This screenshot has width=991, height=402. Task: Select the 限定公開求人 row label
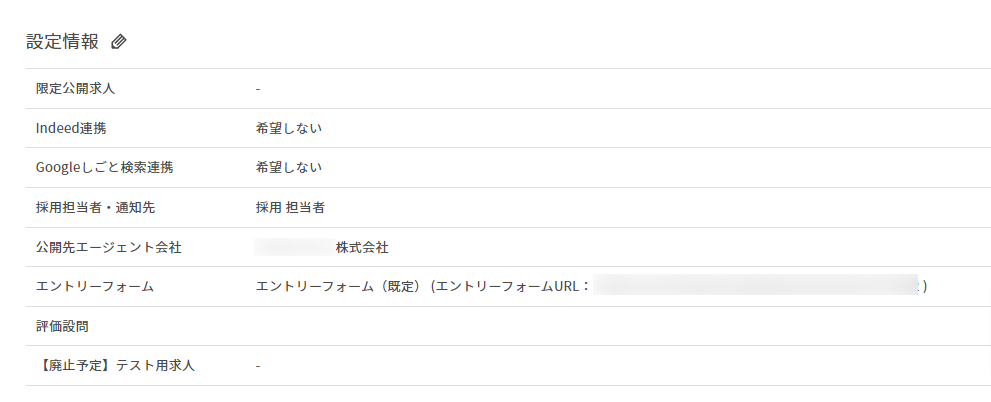click(75, 88)
